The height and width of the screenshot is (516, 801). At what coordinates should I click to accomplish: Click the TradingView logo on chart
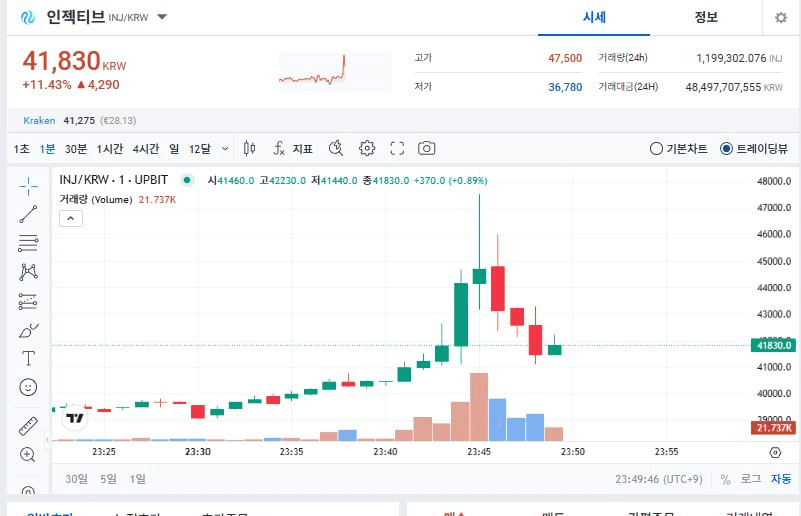75,418
